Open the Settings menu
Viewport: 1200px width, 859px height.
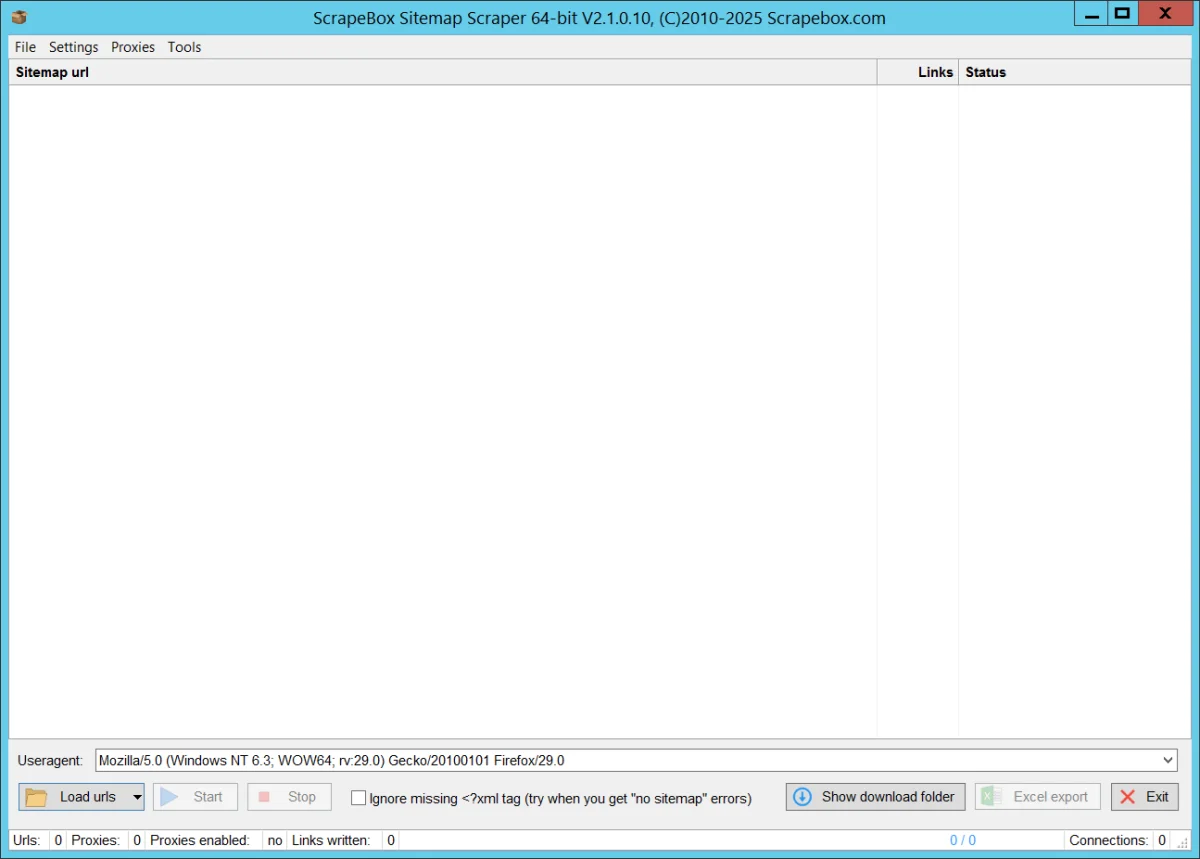click(x=74, y=47)
